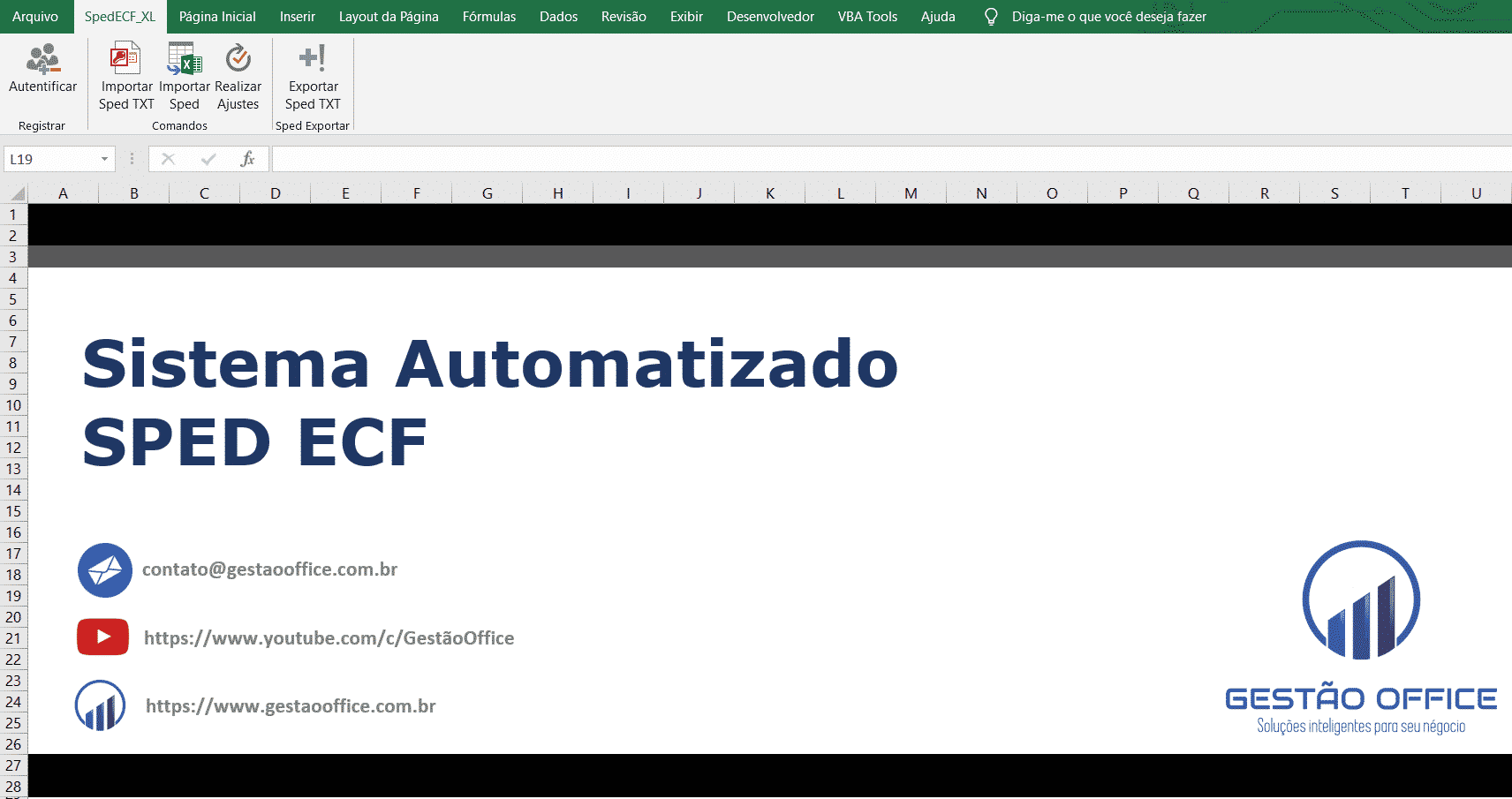The height and width of the screenshot is (799, 1512).
Task: Open the Desenvolvedor tab
Action: pos(769,16)
